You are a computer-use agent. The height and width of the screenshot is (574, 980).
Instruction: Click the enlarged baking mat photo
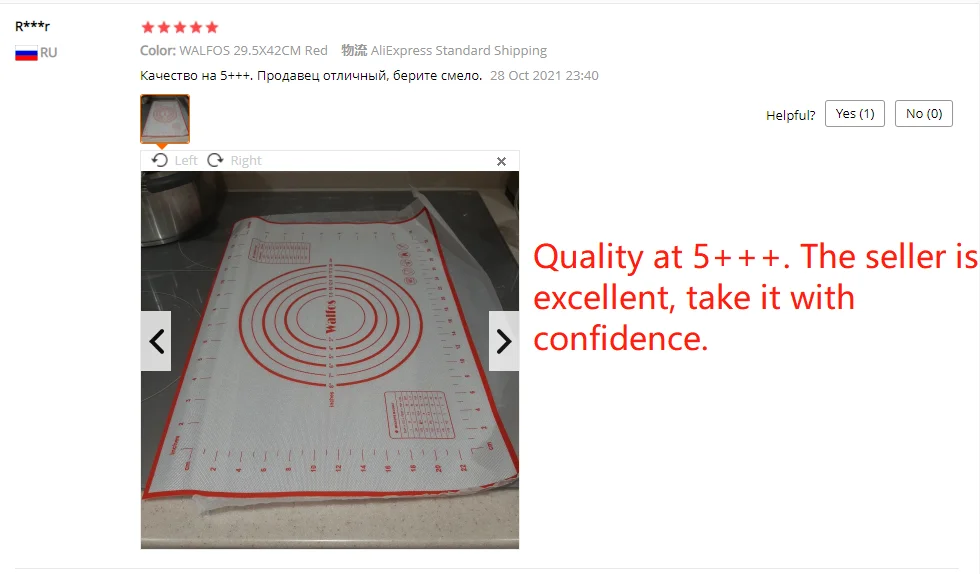(330, 360)
